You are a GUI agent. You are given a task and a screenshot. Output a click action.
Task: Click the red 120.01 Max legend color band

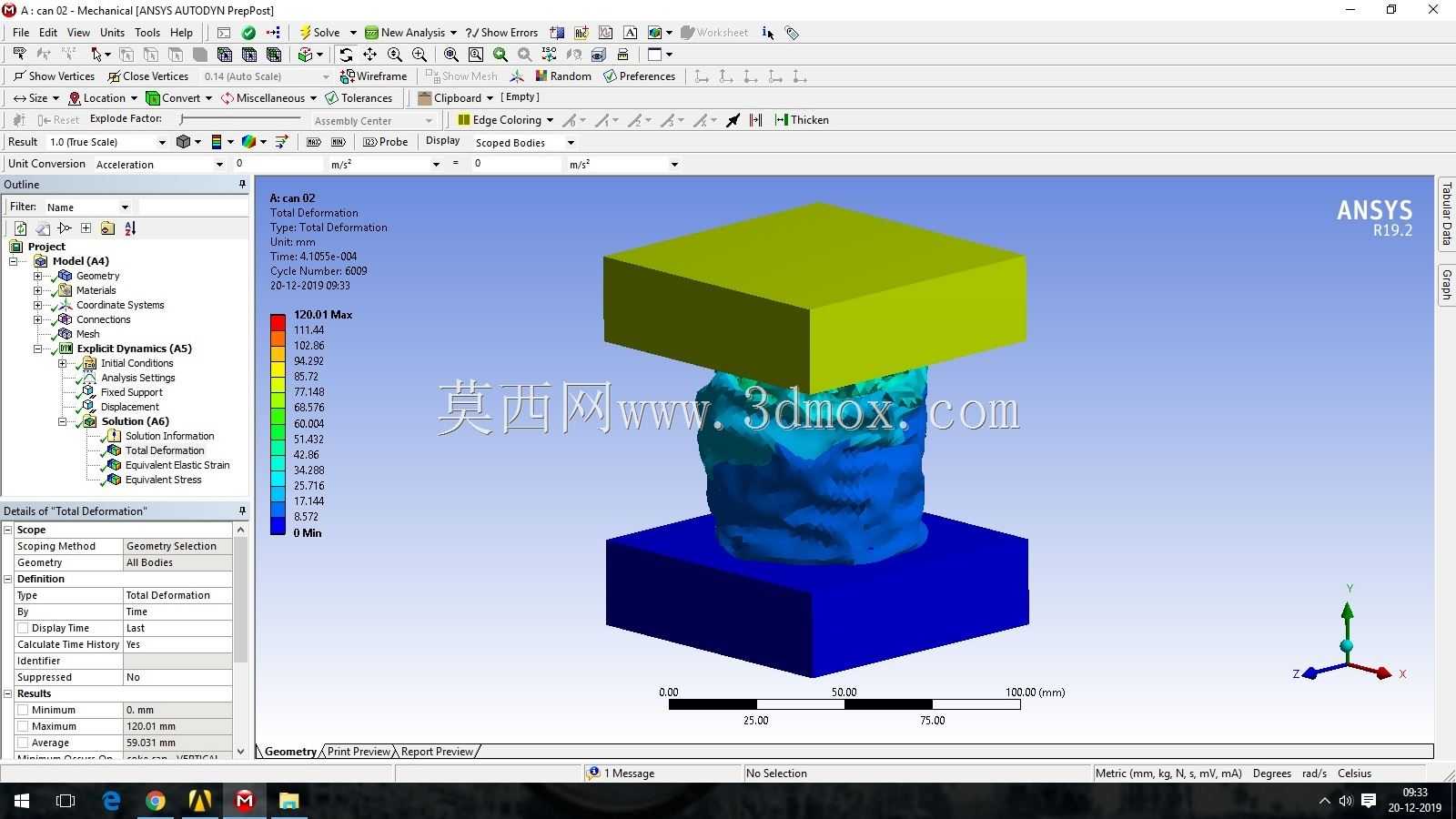point(278,322)
